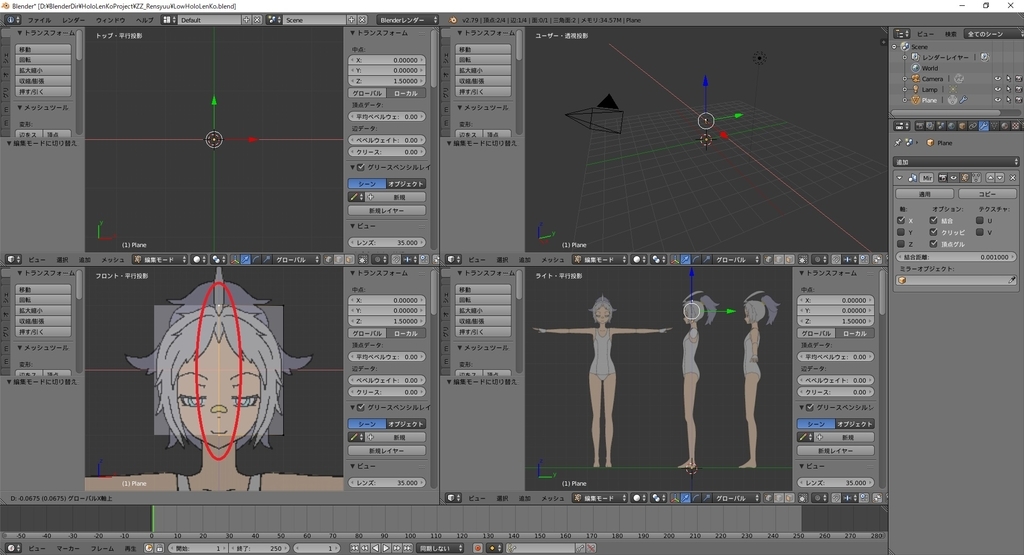Viewport: 1024px width, 555px height.
Task: Expand the Lamp item in outliner
Action: tap(905, 89)
